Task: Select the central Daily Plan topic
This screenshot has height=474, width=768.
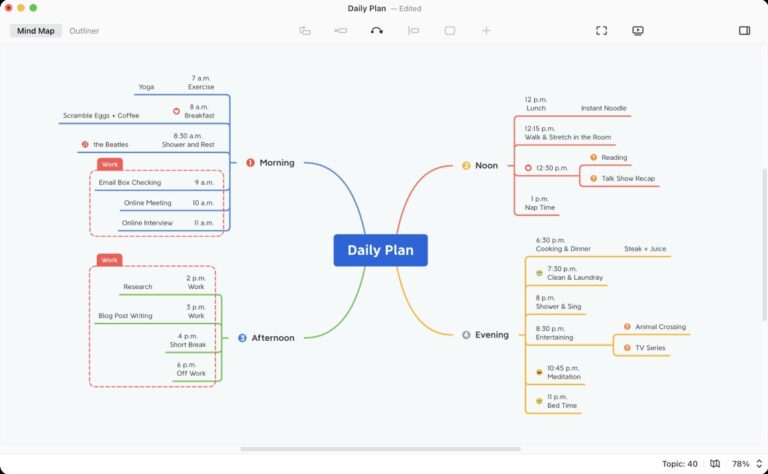Action: pos(380,250)
